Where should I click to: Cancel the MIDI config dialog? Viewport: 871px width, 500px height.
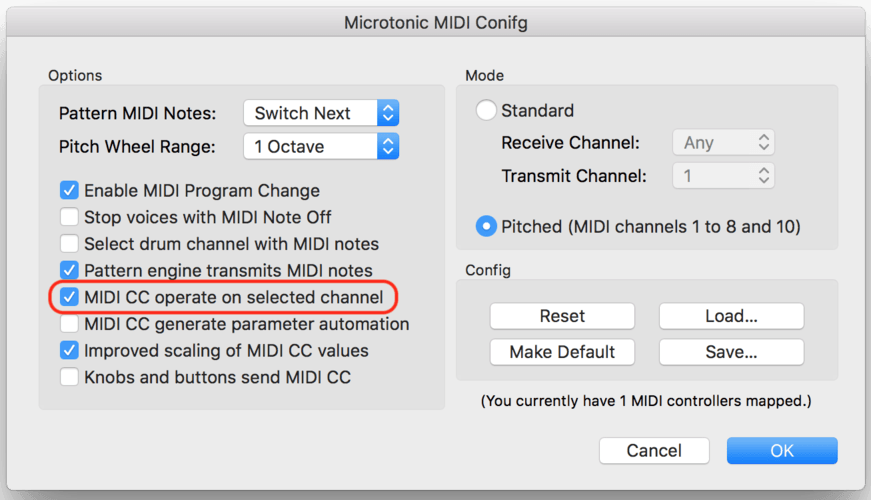coord(654,451)
